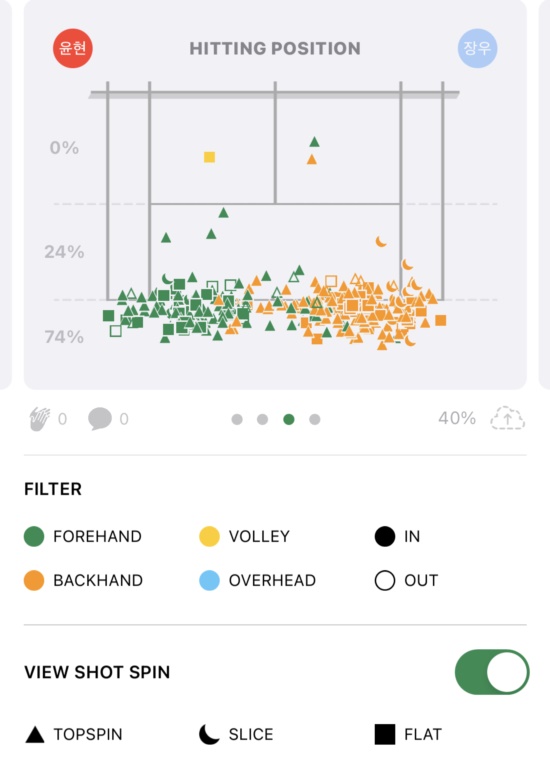Toggle the OUT hollow circle filter
Screen dimensions: 550x761
384,580
